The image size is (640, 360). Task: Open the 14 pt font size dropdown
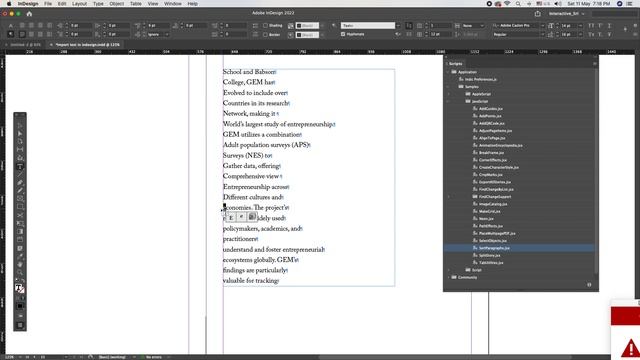(x=580, y=25)
